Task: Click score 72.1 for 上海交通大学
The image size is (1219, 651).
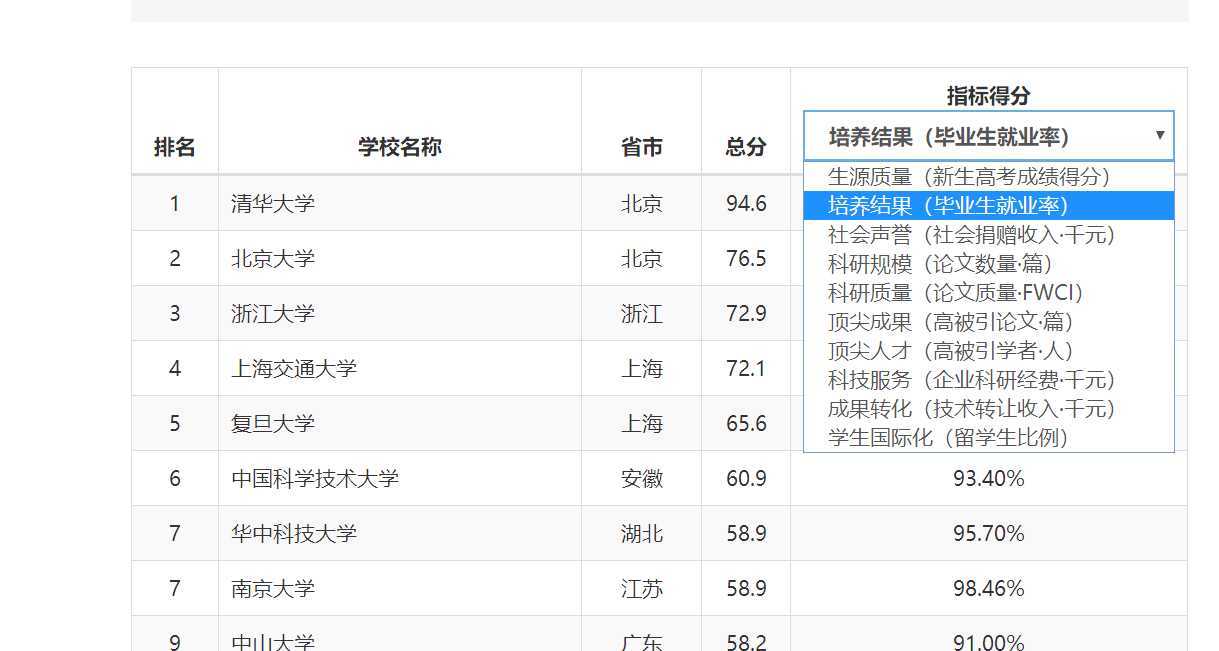Action: pyautogui.click(x=746, y=369)
